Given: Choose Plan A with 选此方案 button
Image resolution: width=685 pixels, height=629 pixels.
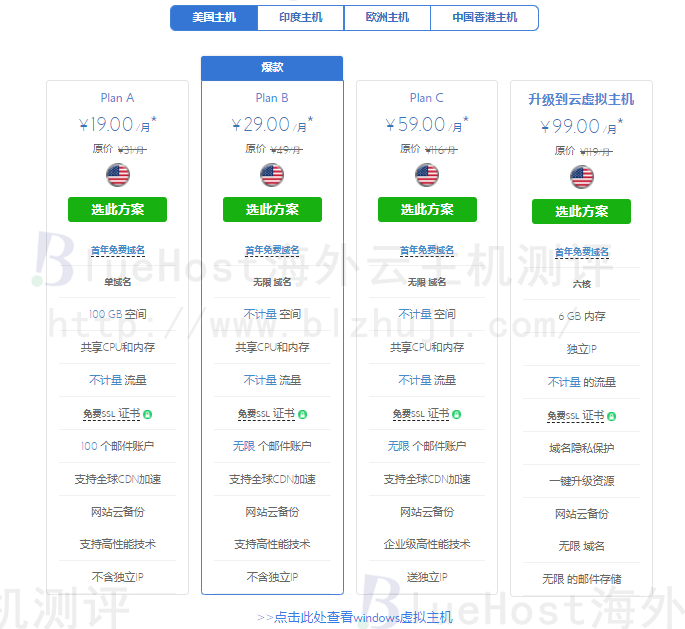Looking at the screenshot, I should 118,209.
